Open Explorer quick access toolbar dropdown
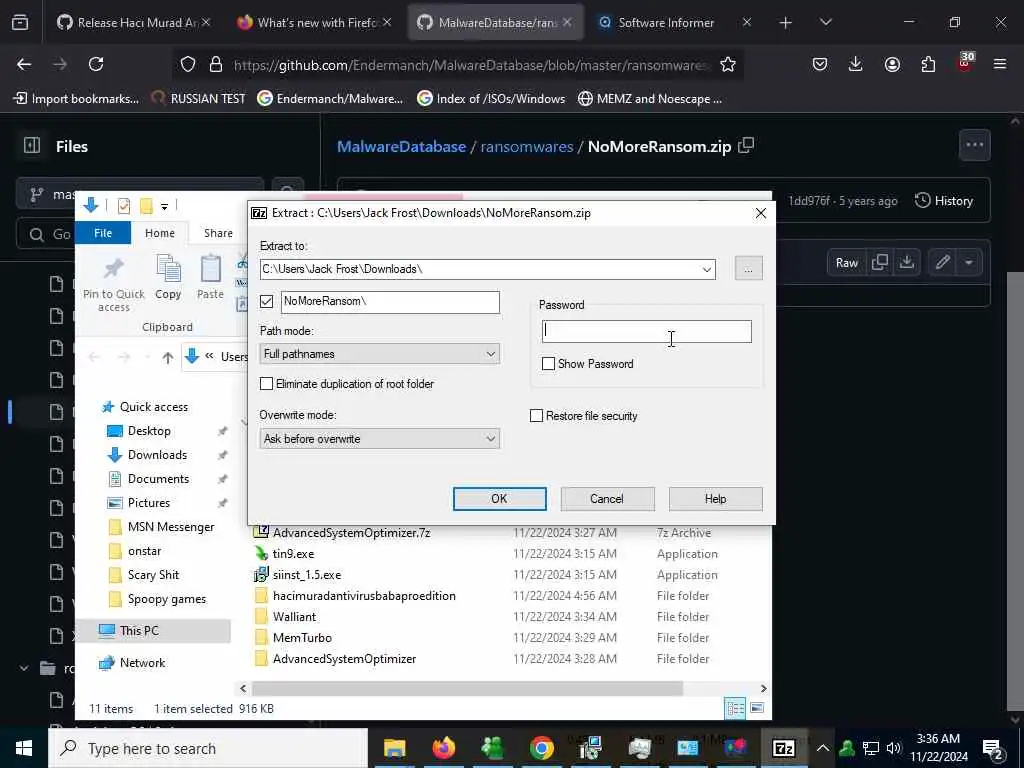This screenshot has height=768, width=1024. pyautogui.click(x=165, y=206)
